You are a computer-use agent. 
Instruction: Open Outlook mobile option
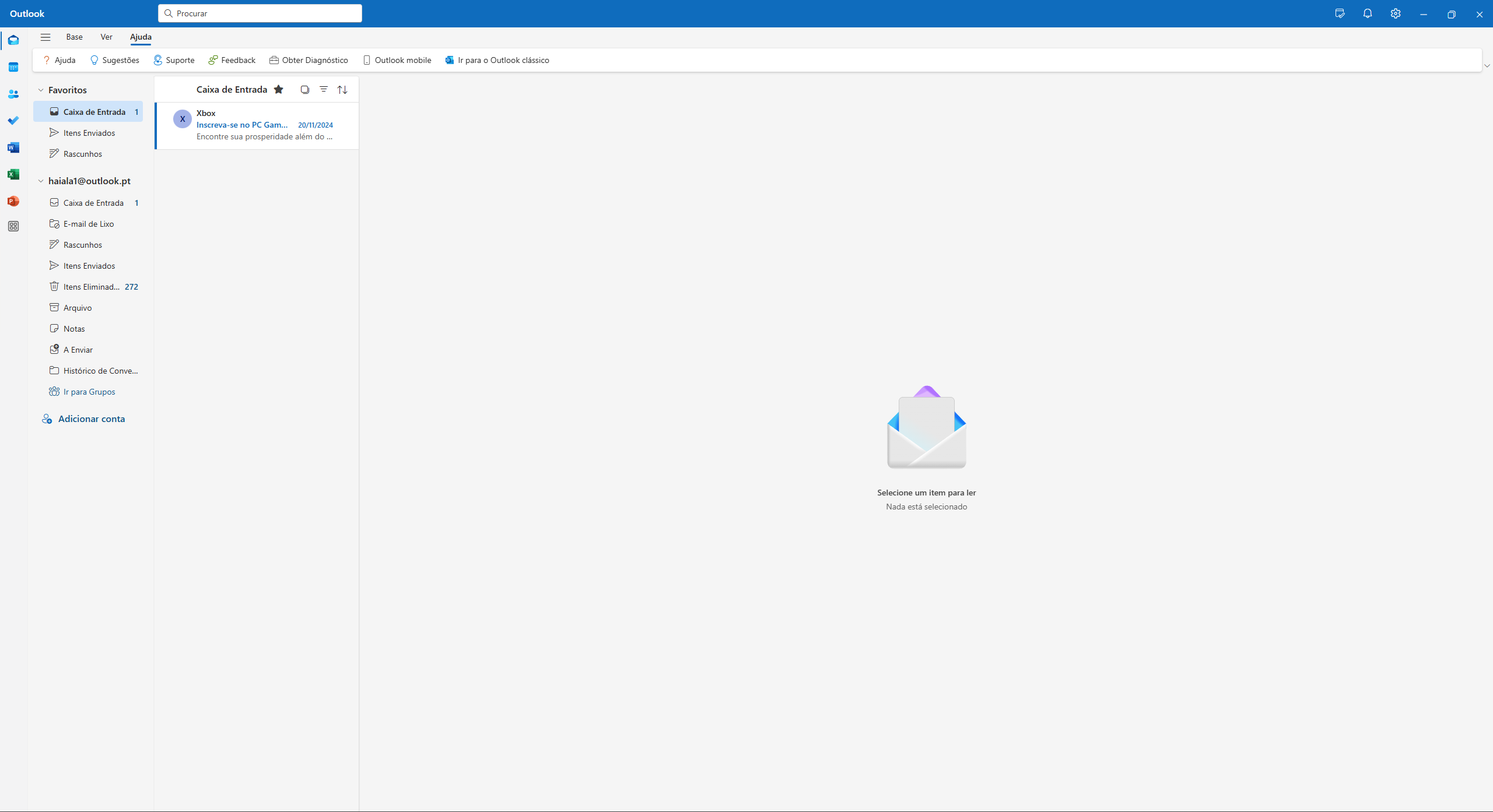tap(397, 60)
